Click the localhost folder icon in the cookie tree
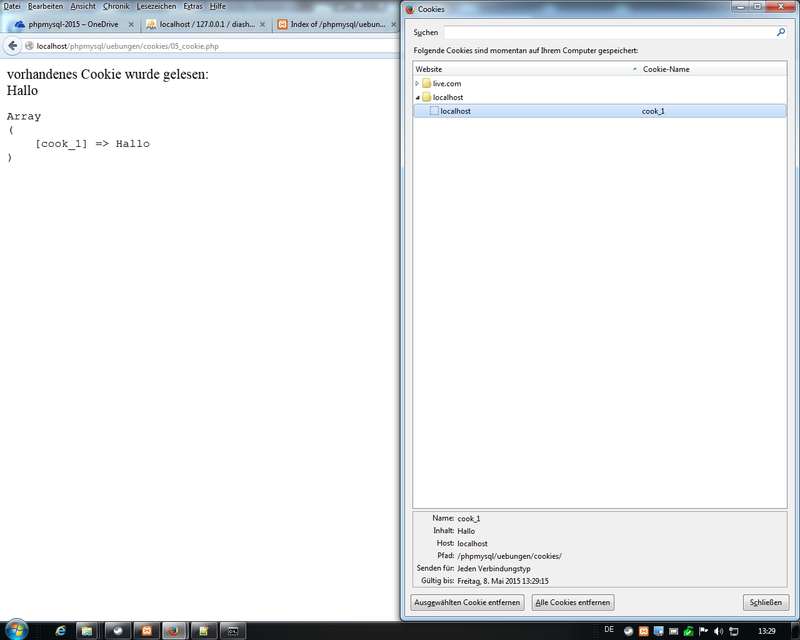This screenshot has height=640, width=800. click(427, 97)
